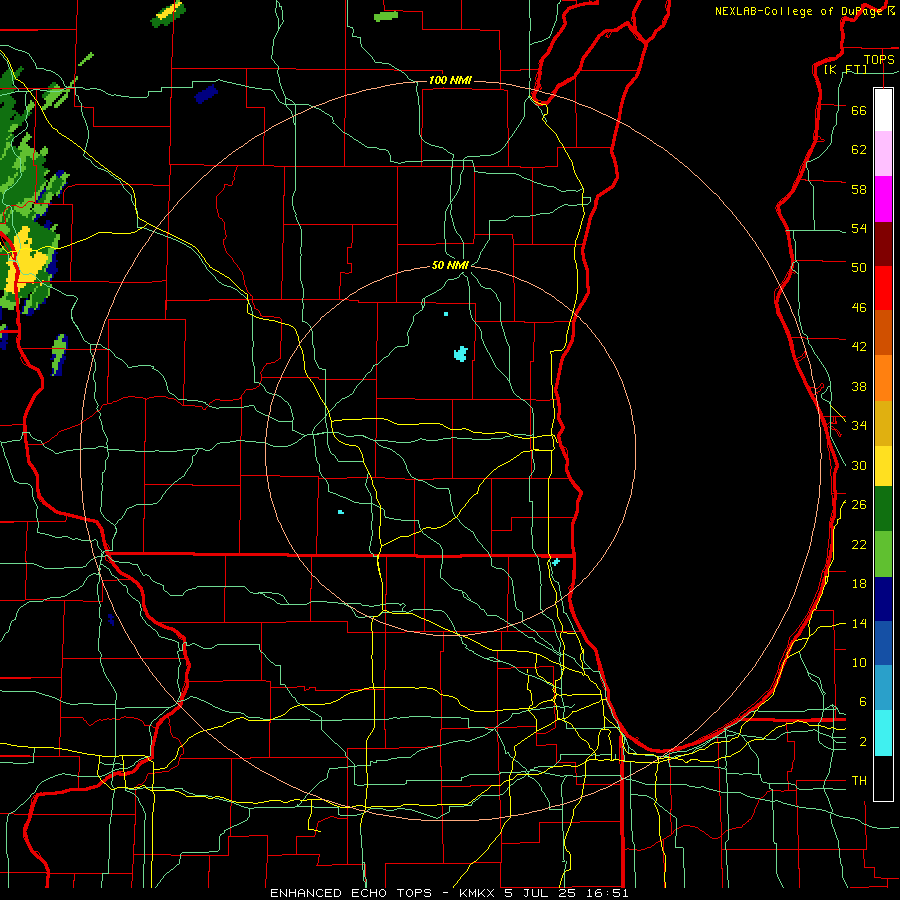Image resolution: width=900 pixels, height=900 pixels.
Task: Click the light blue swatch between 6 and 10
Action: tap(883, 688)
